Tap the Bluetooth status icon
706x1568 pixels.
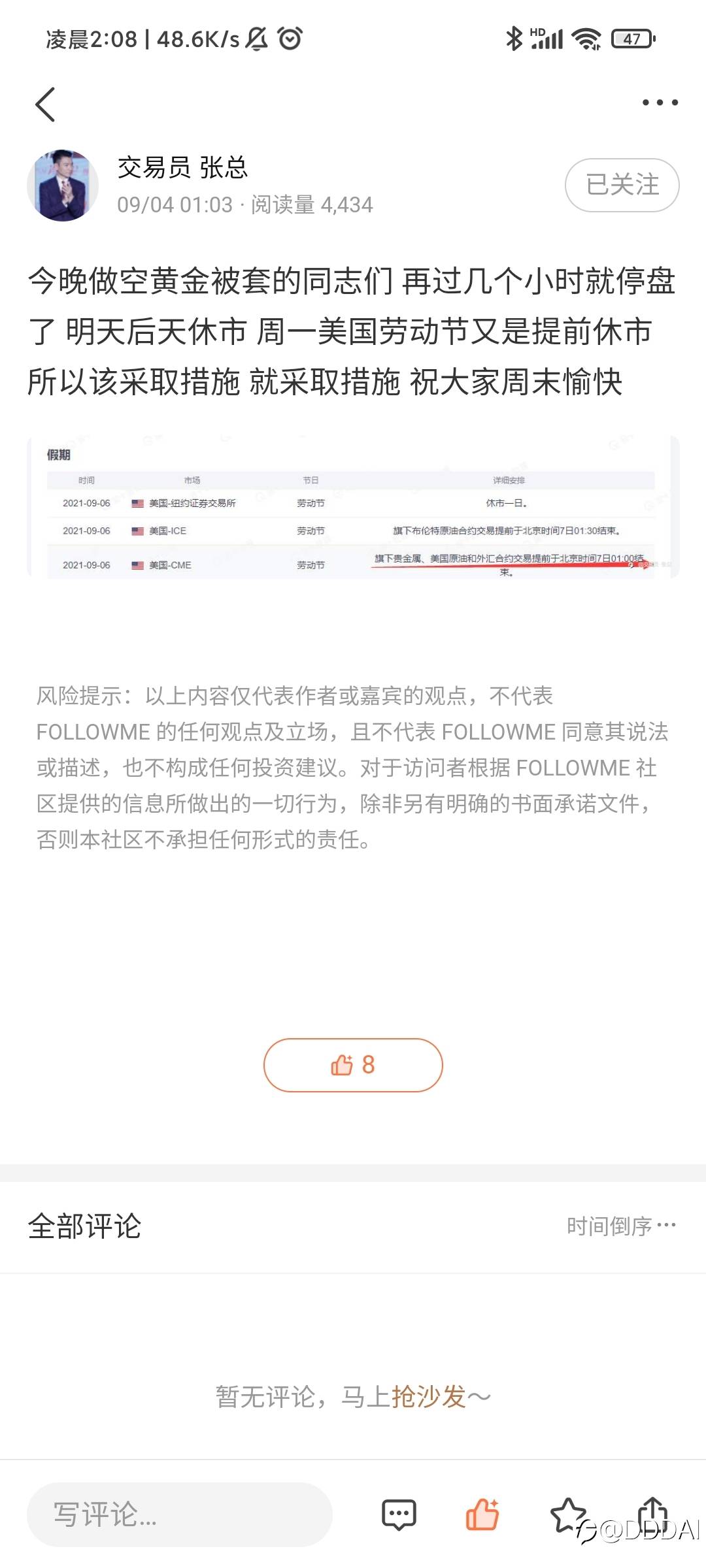click(x=514, y=39)
